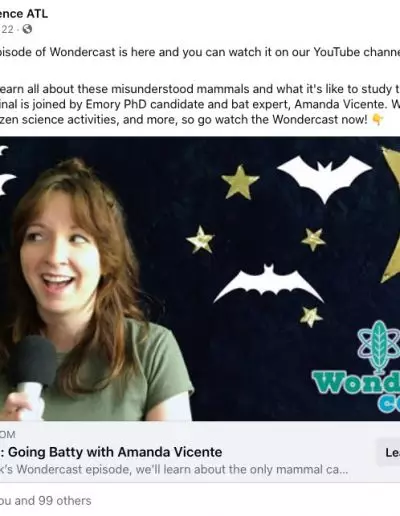Click the globe public privacy icon
Viewport: 400px width, 516px height.
(27, 29)
